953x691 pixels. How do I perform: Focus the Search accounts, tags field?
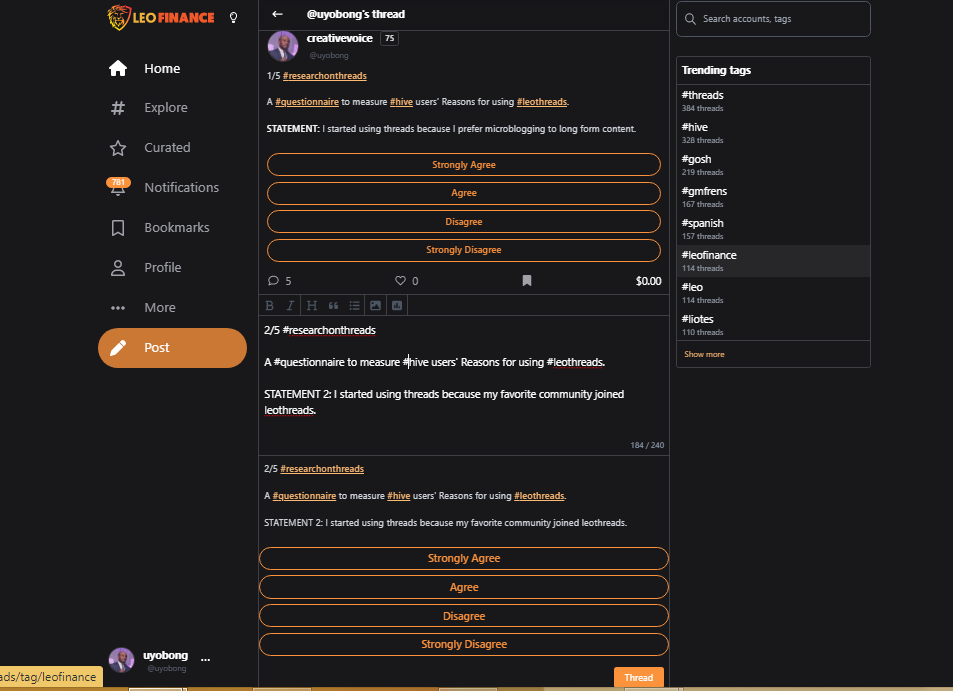point(773,19)
